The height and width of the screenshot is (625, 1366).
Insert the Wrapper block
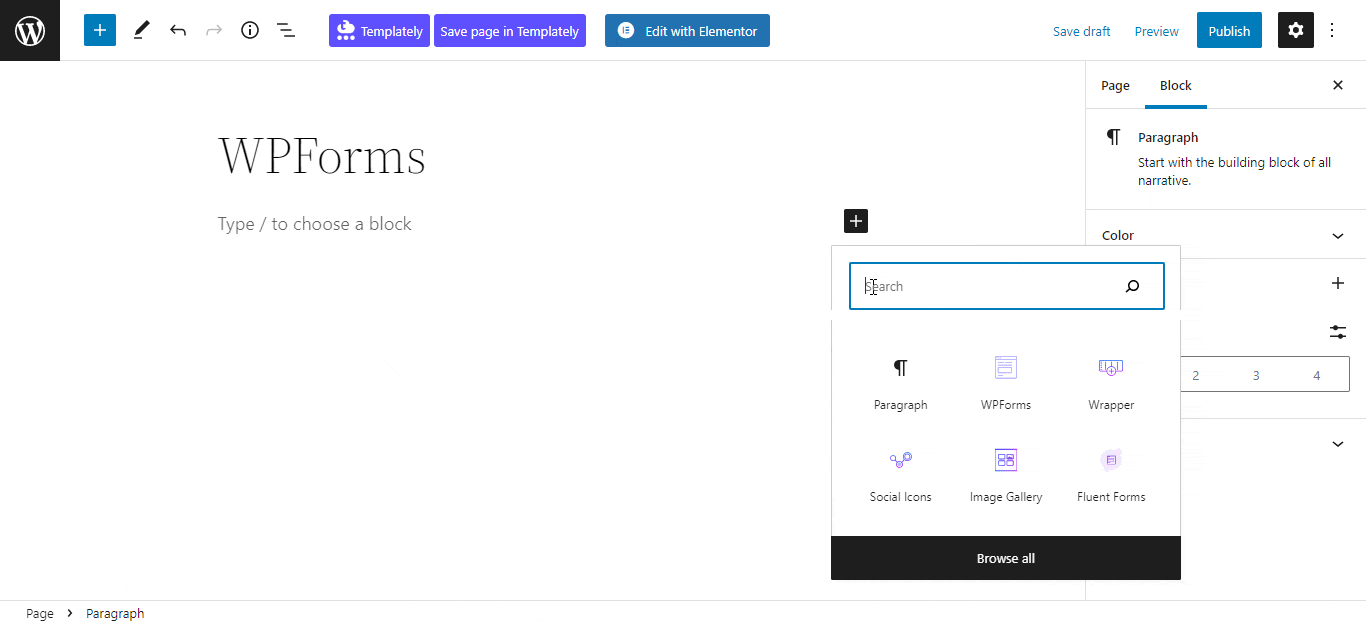pyautogui.click(x=1111, y=383)
